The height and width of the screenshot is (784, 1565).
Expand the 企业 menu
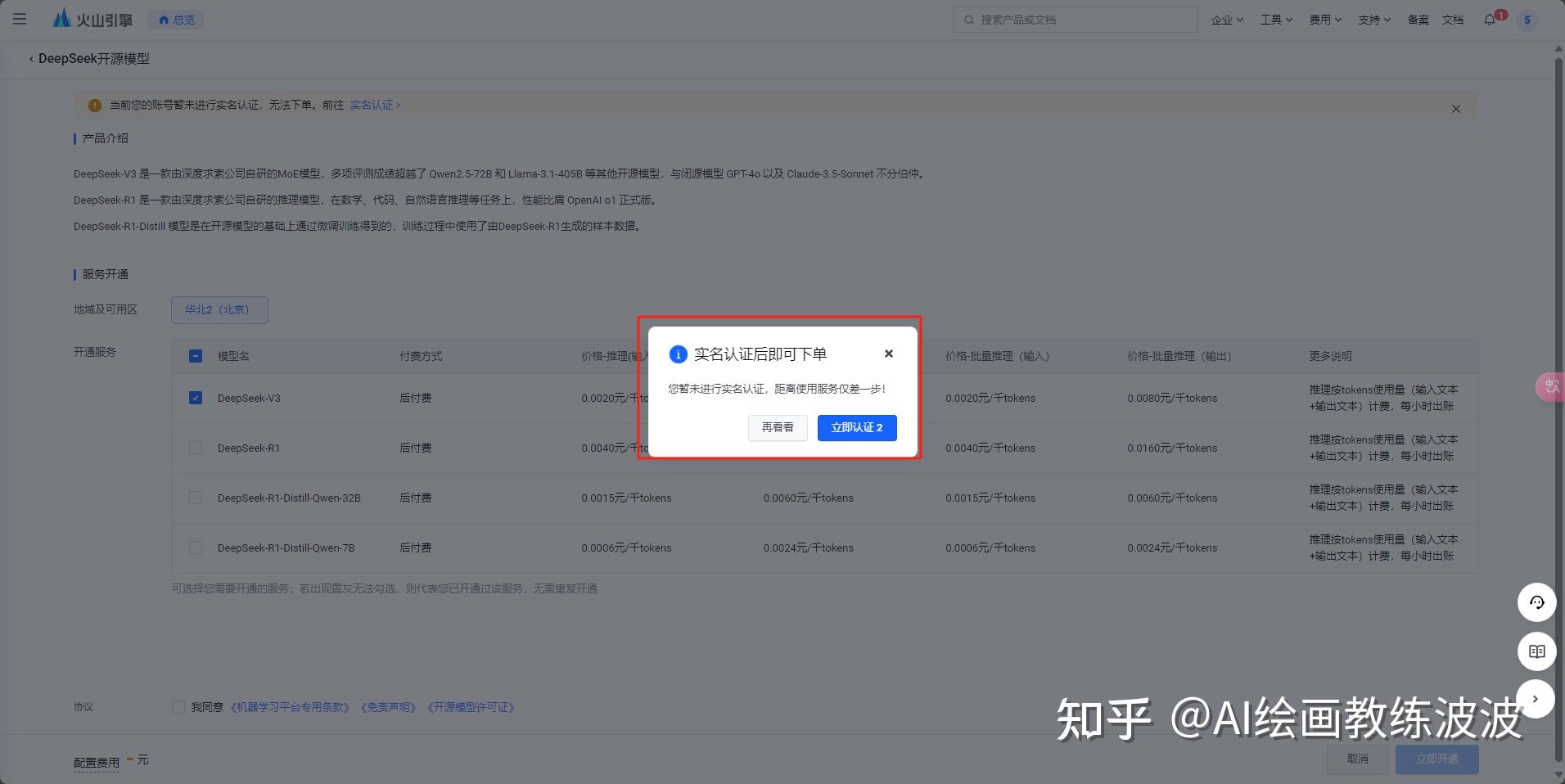[x=1227, y=20]
